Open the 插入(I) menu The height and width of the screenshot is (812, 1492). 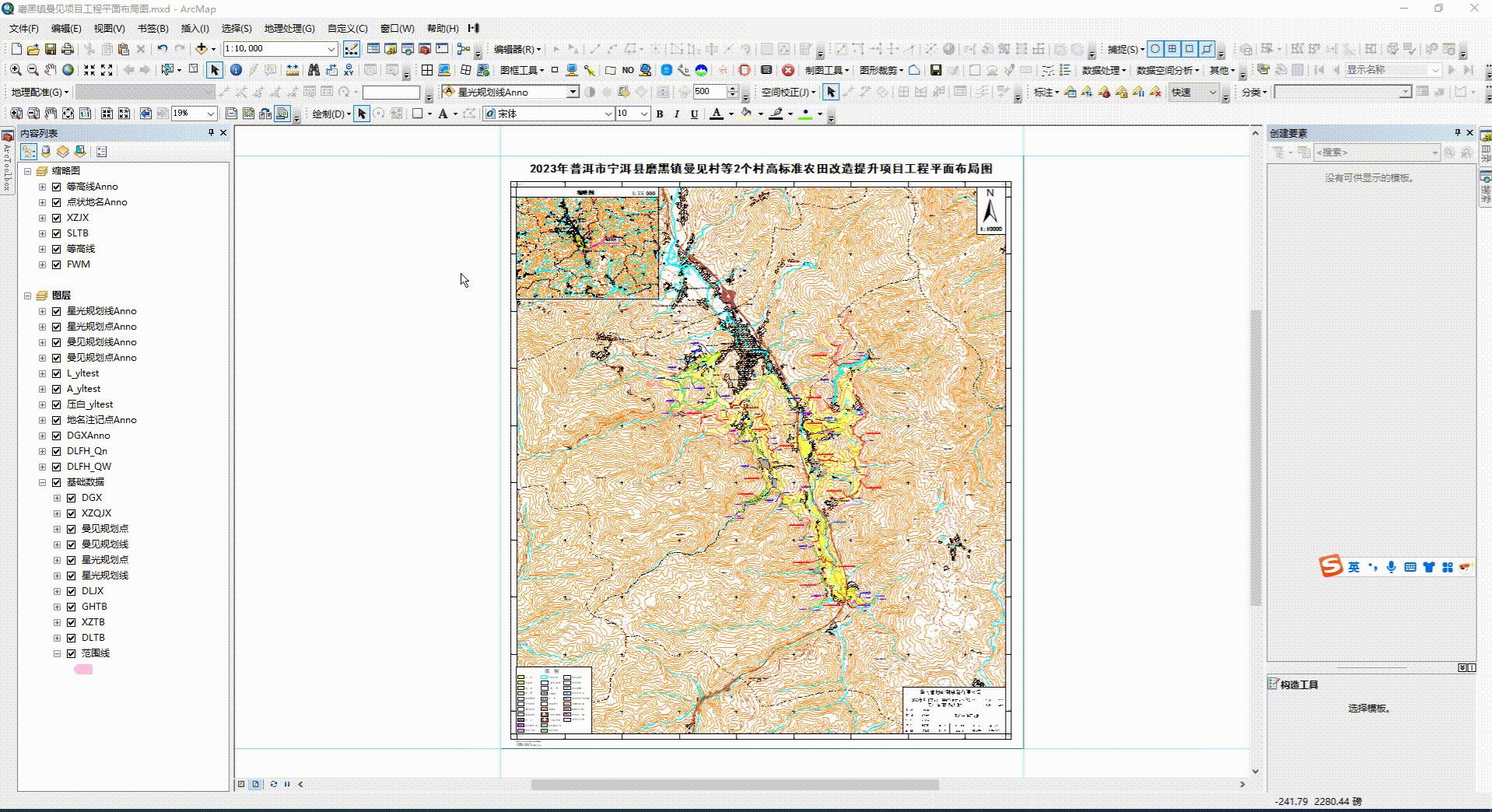(192, 28)
